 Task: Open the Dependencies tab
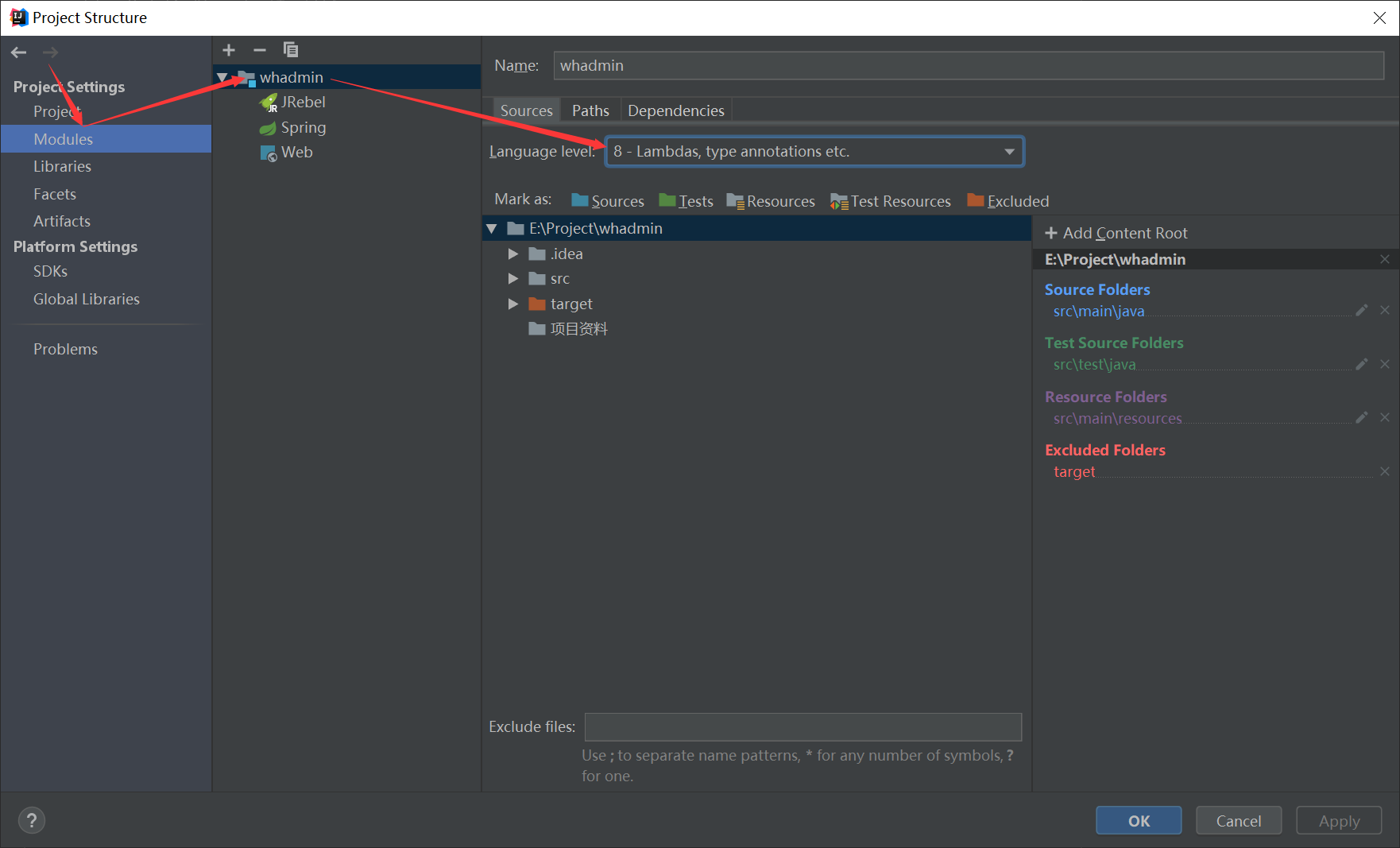675,110
